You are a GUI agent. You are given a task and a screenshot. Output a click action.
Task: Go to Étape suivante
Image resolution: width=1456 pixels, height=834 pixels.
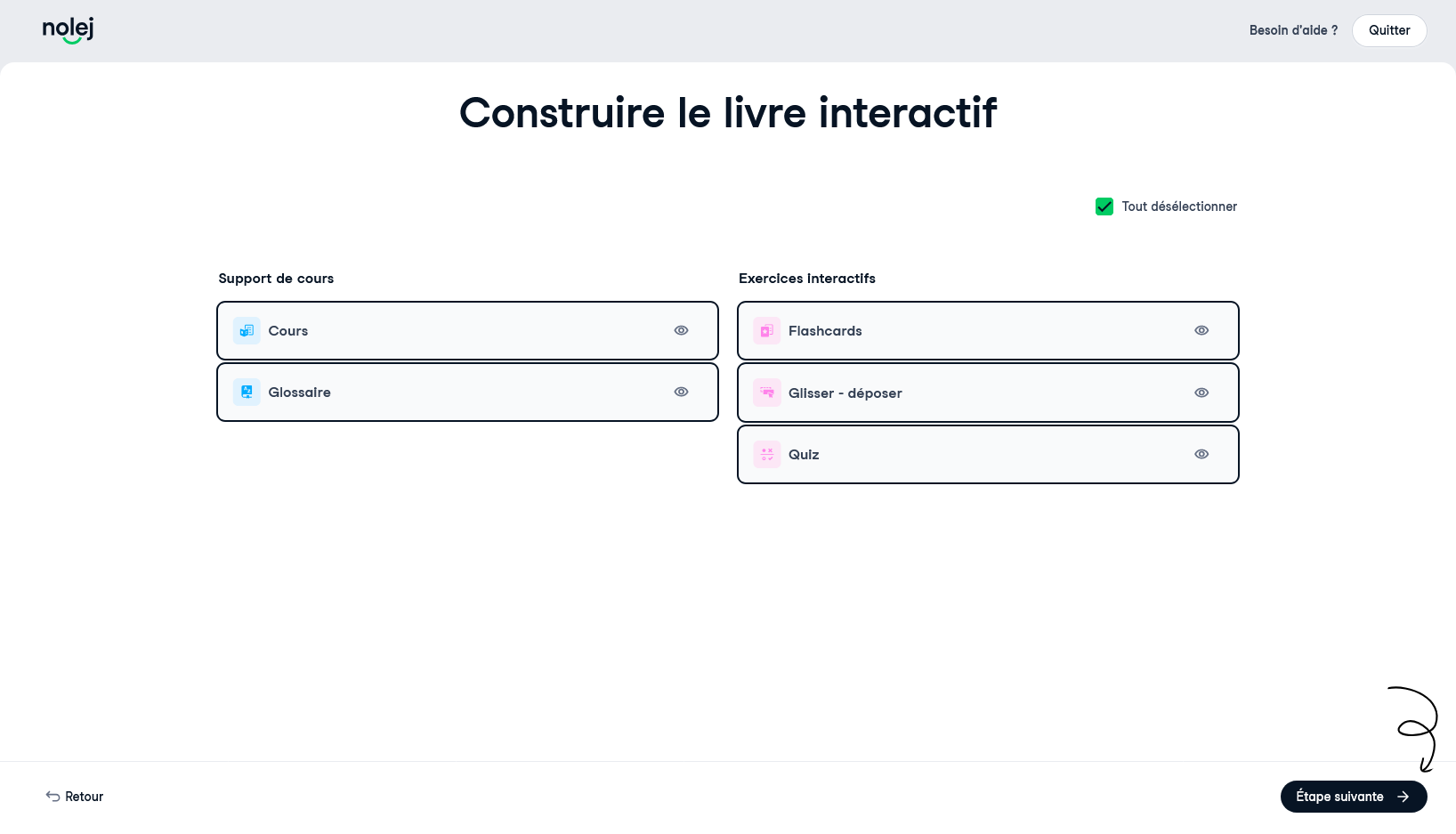click(x=1354, y=797)
